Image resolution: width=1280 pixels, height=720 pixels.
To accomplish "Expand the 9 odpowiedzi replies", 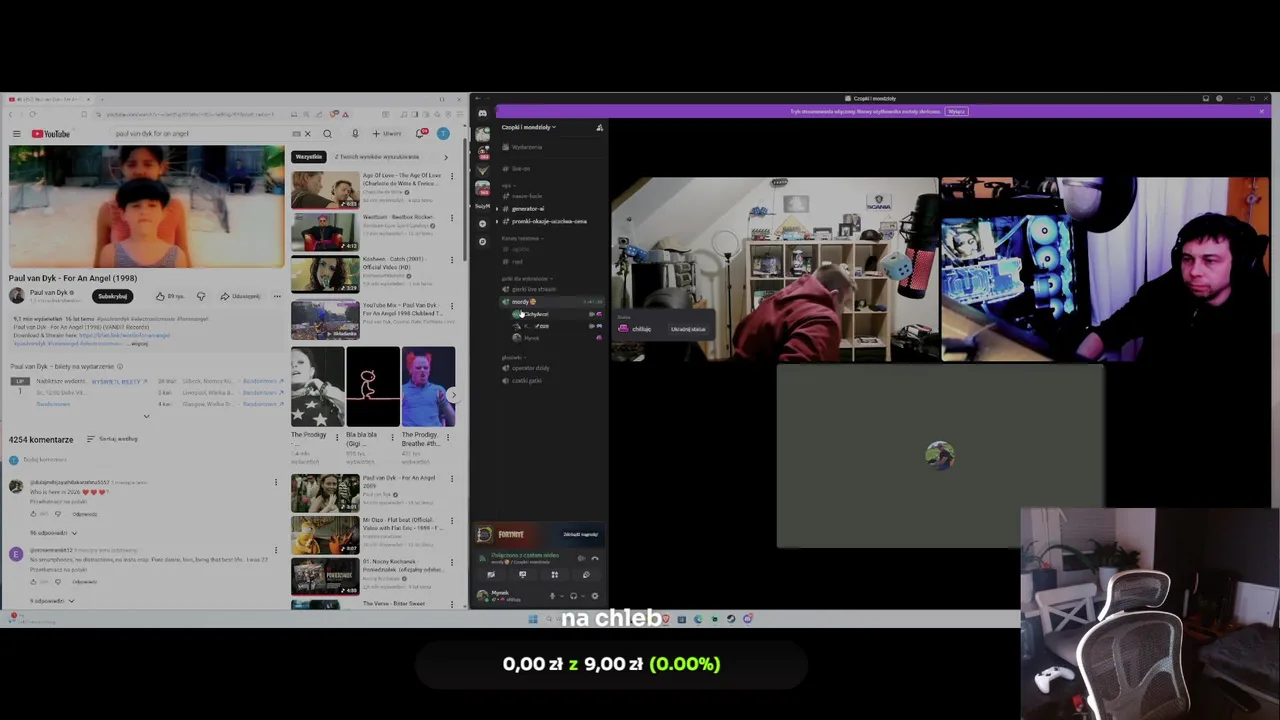I will point(52,601).
